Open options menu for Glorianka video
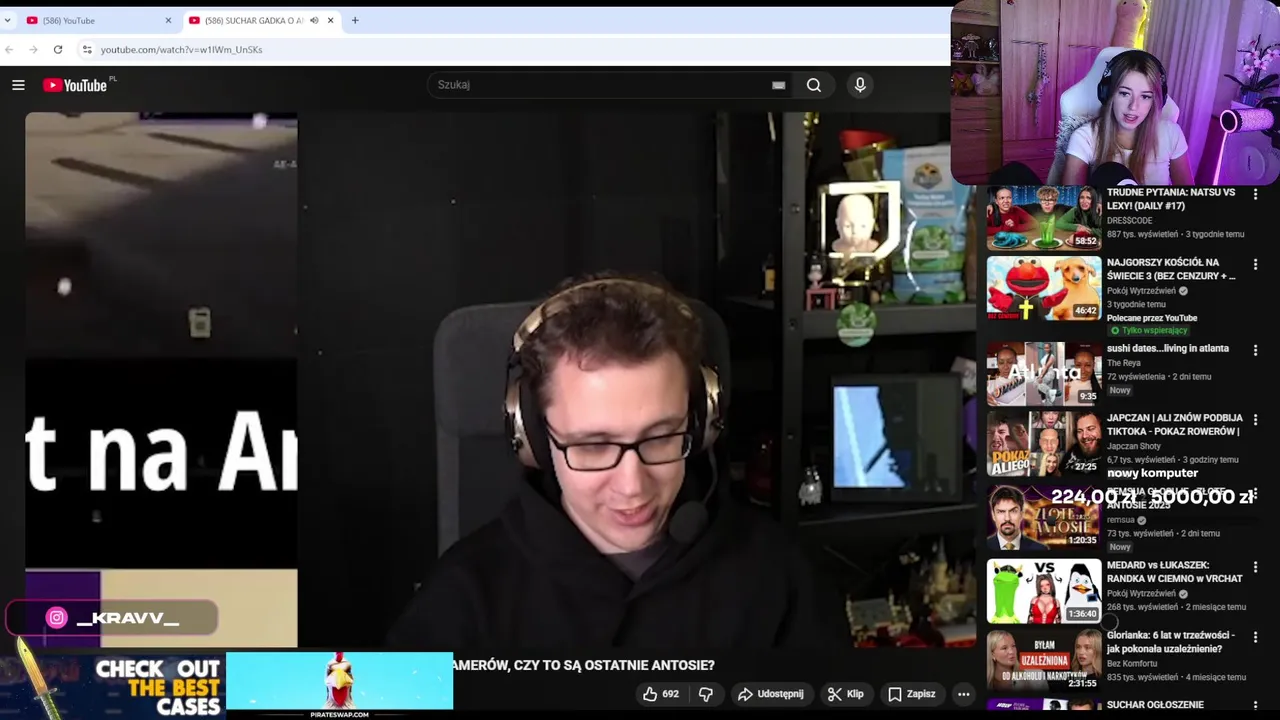 1255,637
